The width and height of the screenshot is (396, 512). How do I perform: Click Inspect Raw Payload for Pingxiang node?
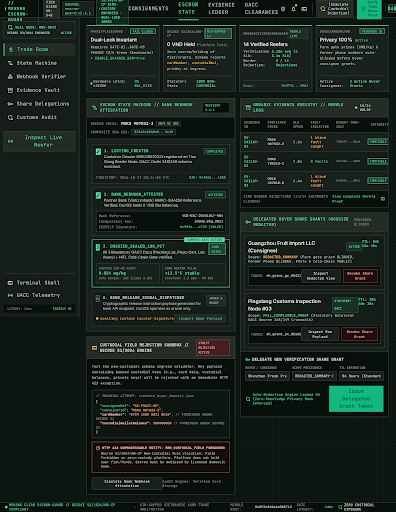[x=320, y=334]
